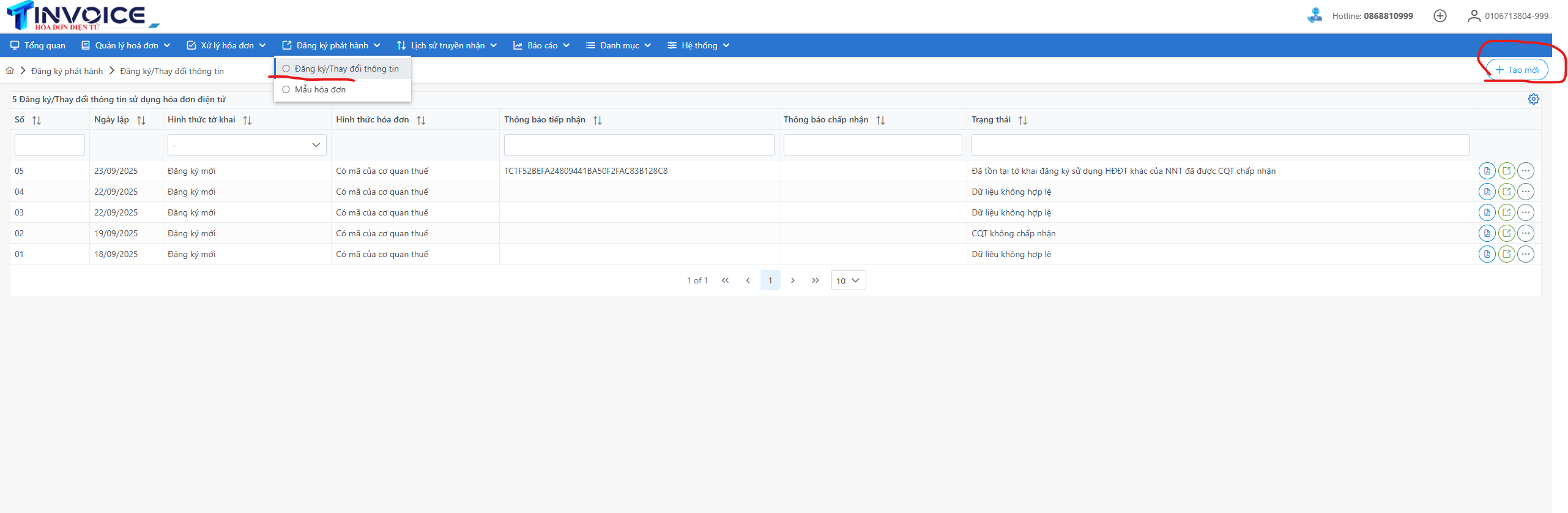Expand Báo cáo menu
Screen dimensions: 1568x513
coord(541,45)
